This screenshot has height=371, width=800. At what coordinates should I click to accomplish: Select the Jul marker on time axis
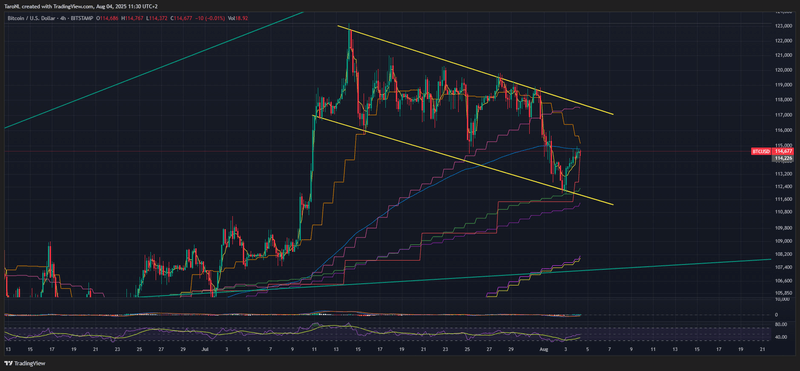point(205,351)
